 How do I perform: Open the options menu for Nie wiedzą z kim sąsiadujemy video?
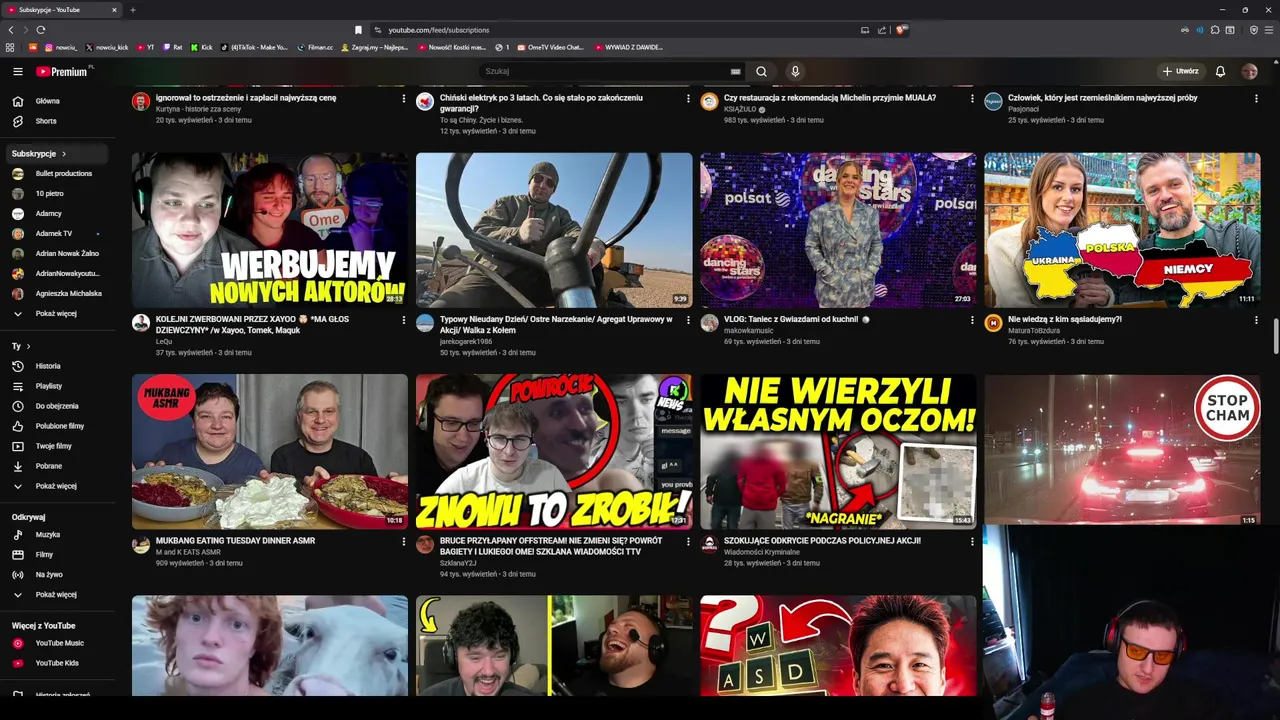(1256, 321)
